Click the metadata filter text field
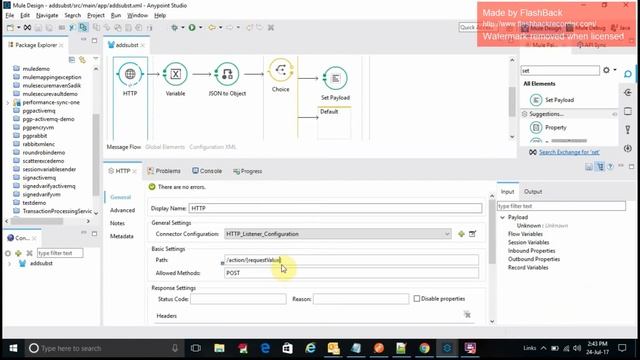The width and height of the screenshot is (640, 360). (561, 206)
